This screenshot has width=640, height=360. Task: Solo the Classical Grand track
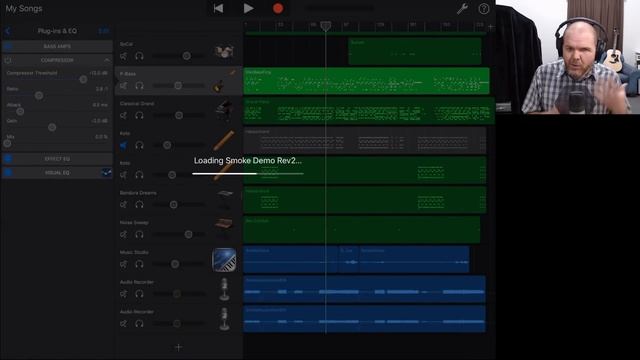point(139,116)
